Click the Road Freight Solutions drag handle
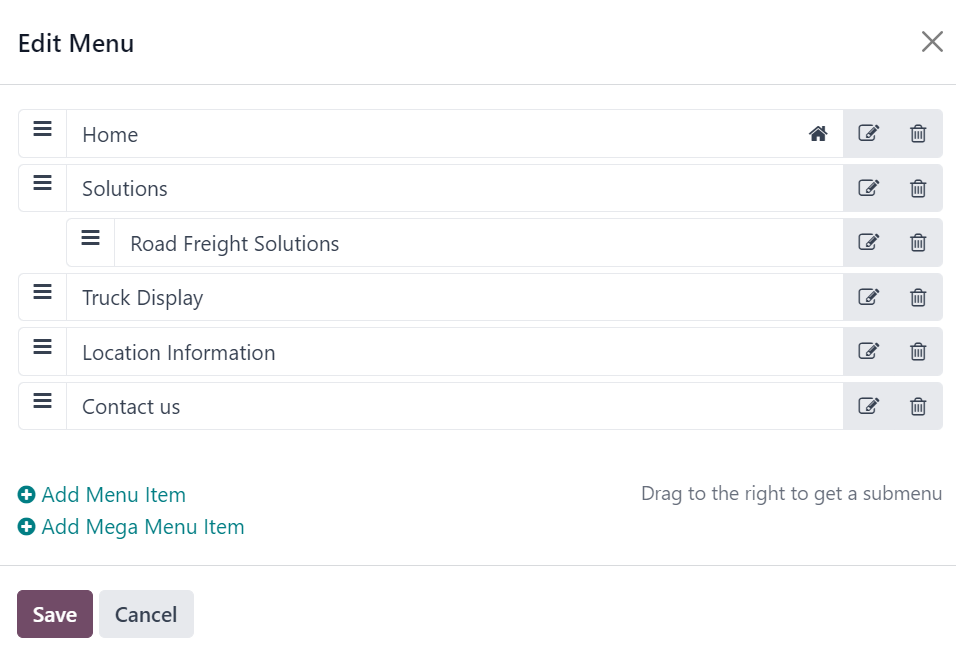 coord(90,237)
